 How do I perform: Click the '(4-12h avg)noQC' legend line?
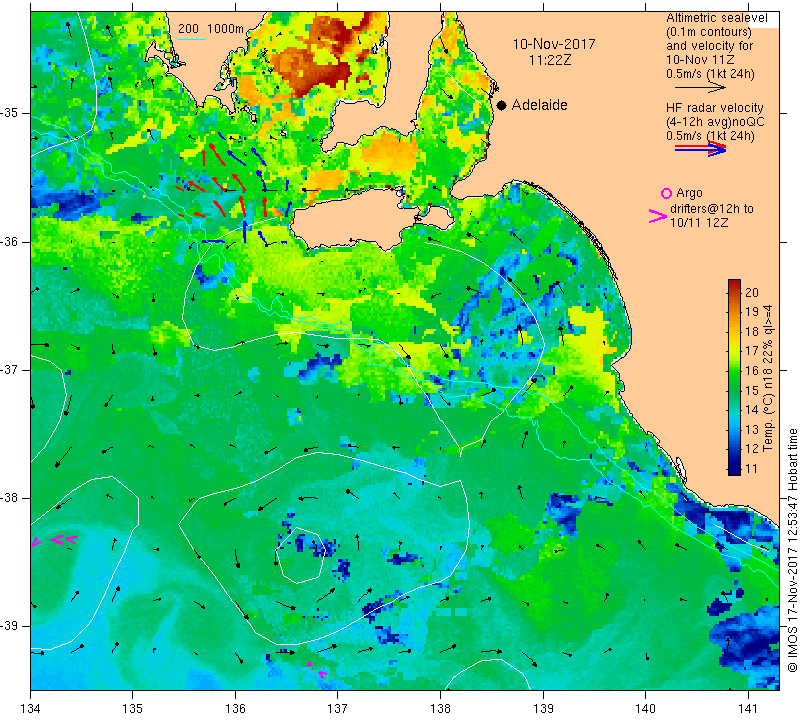pyautogui.click(x=715, y=122)
